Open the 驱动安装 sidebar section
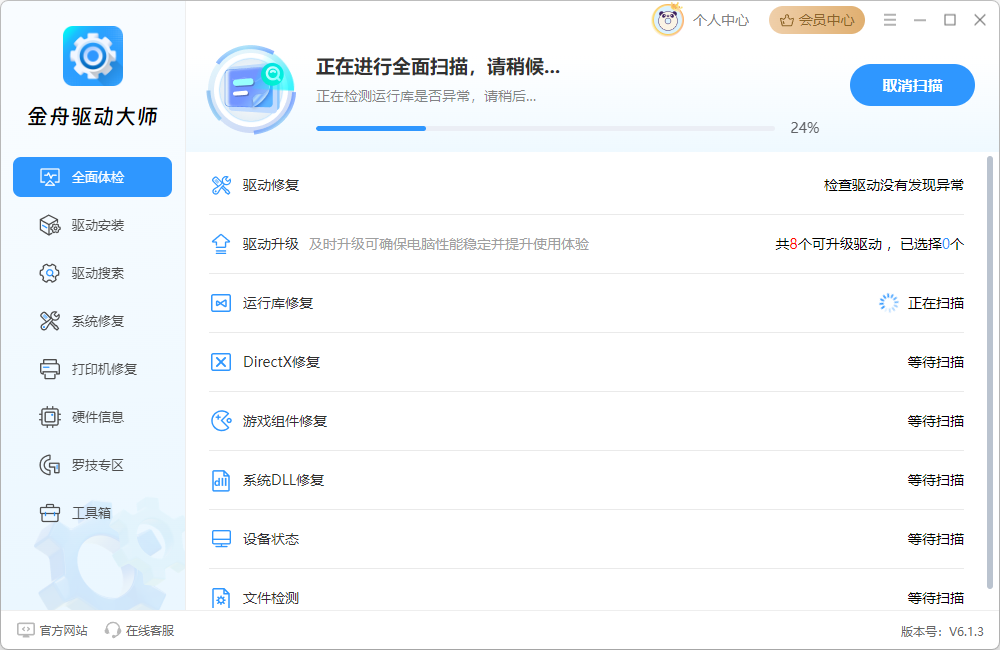The image size is (1000, 650). [92, 225]
